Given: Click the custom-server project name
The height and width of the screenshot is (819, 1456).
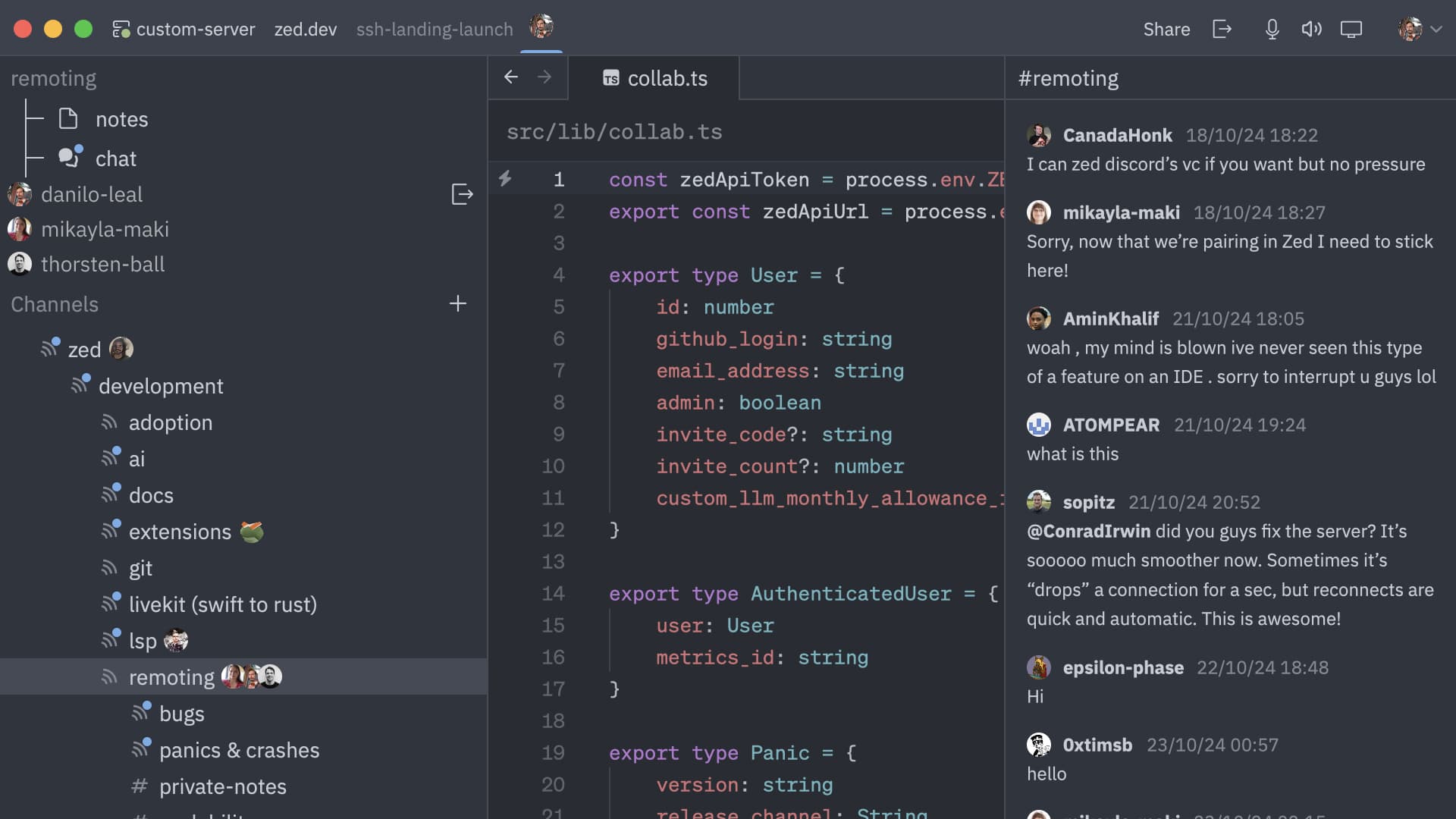Looking at the screenshot, I should tap(195, 29).
